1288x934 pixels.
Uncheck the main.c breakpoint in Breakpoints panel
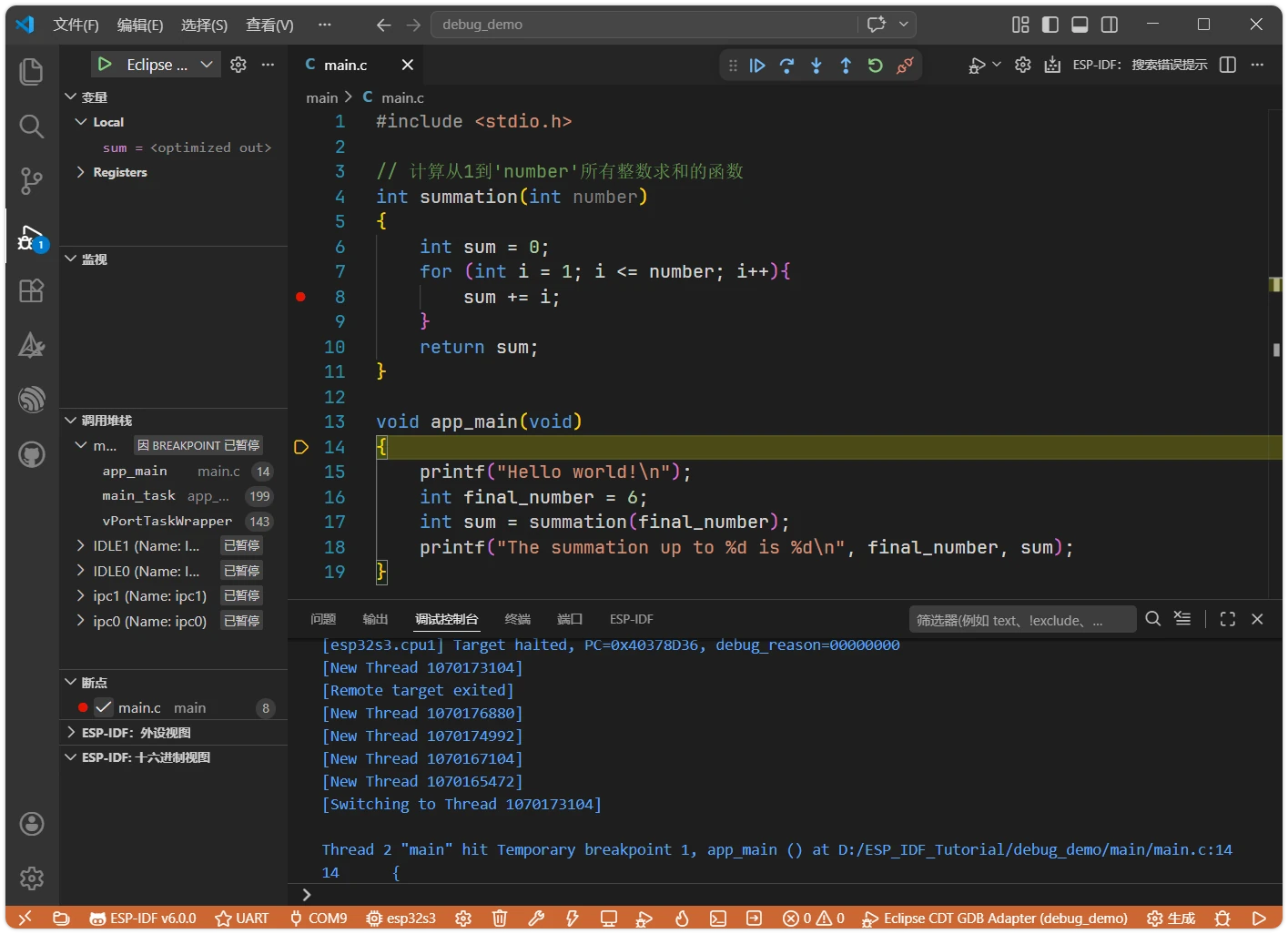[103, 707]
